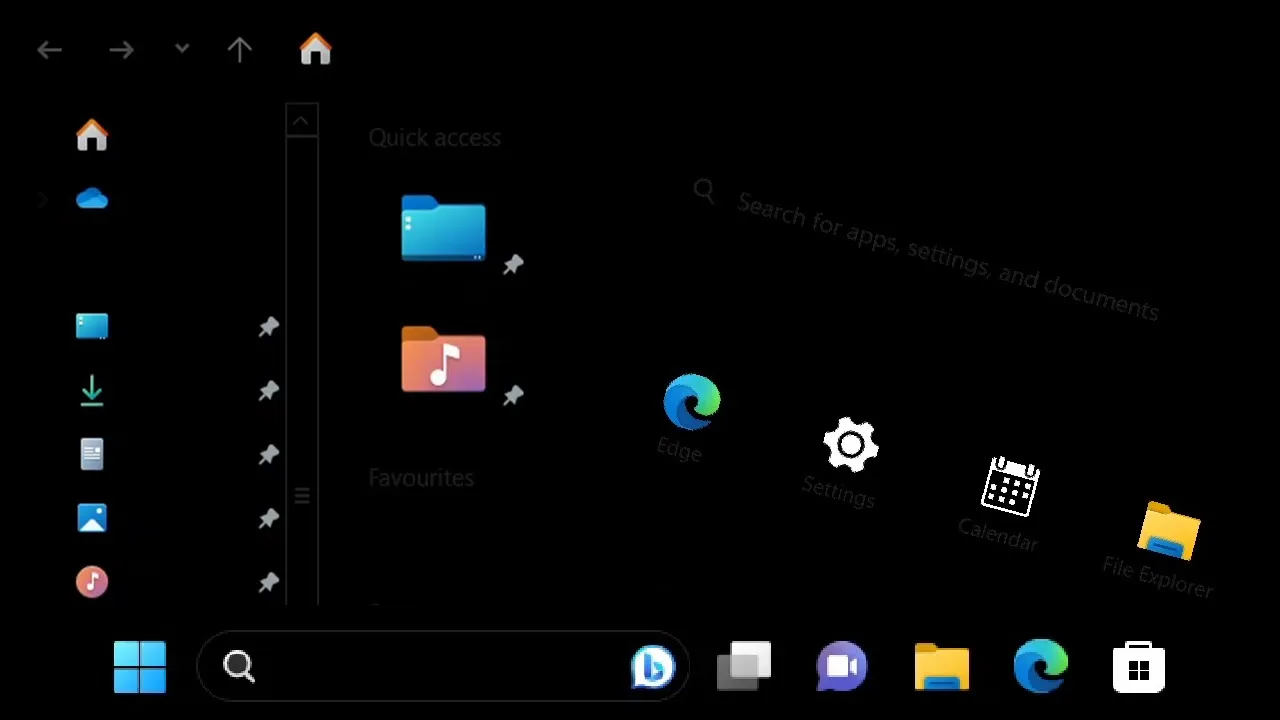
Task: Open Documents in the sidebar
Action: pyautogui.click(x=92, y=454)
